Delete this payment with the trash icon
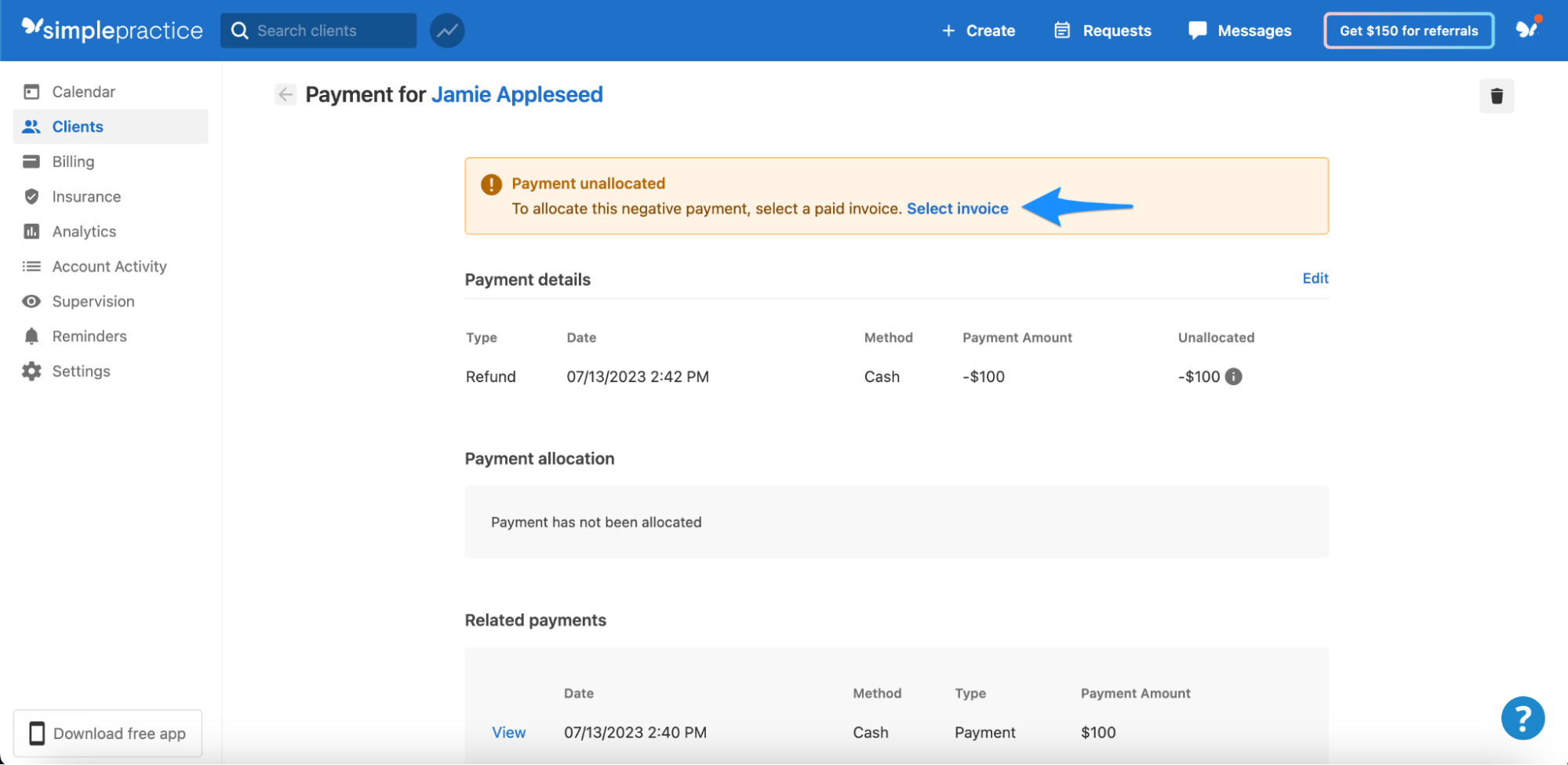This screenshot has width=1568, height=765. click(x=1496, y=95)
